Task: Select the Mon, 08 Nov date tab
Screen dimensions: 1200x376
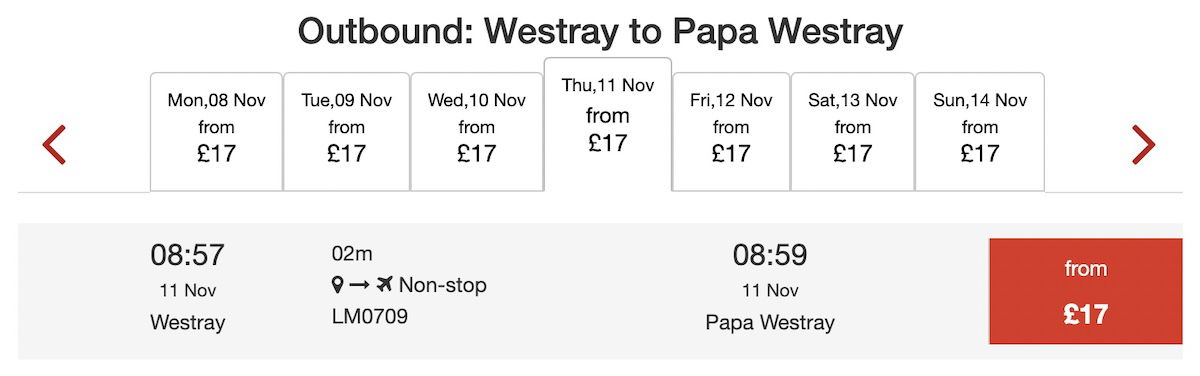Action: pyautogui.click(x=216, y=131)
